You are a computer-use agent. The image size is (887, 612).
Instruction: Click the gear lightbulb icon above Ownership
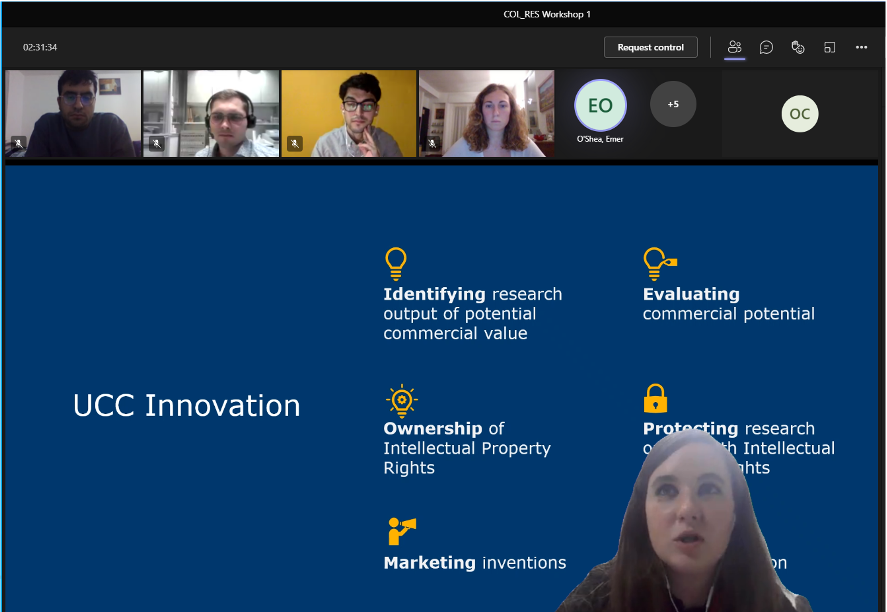(x=402, y=400)
